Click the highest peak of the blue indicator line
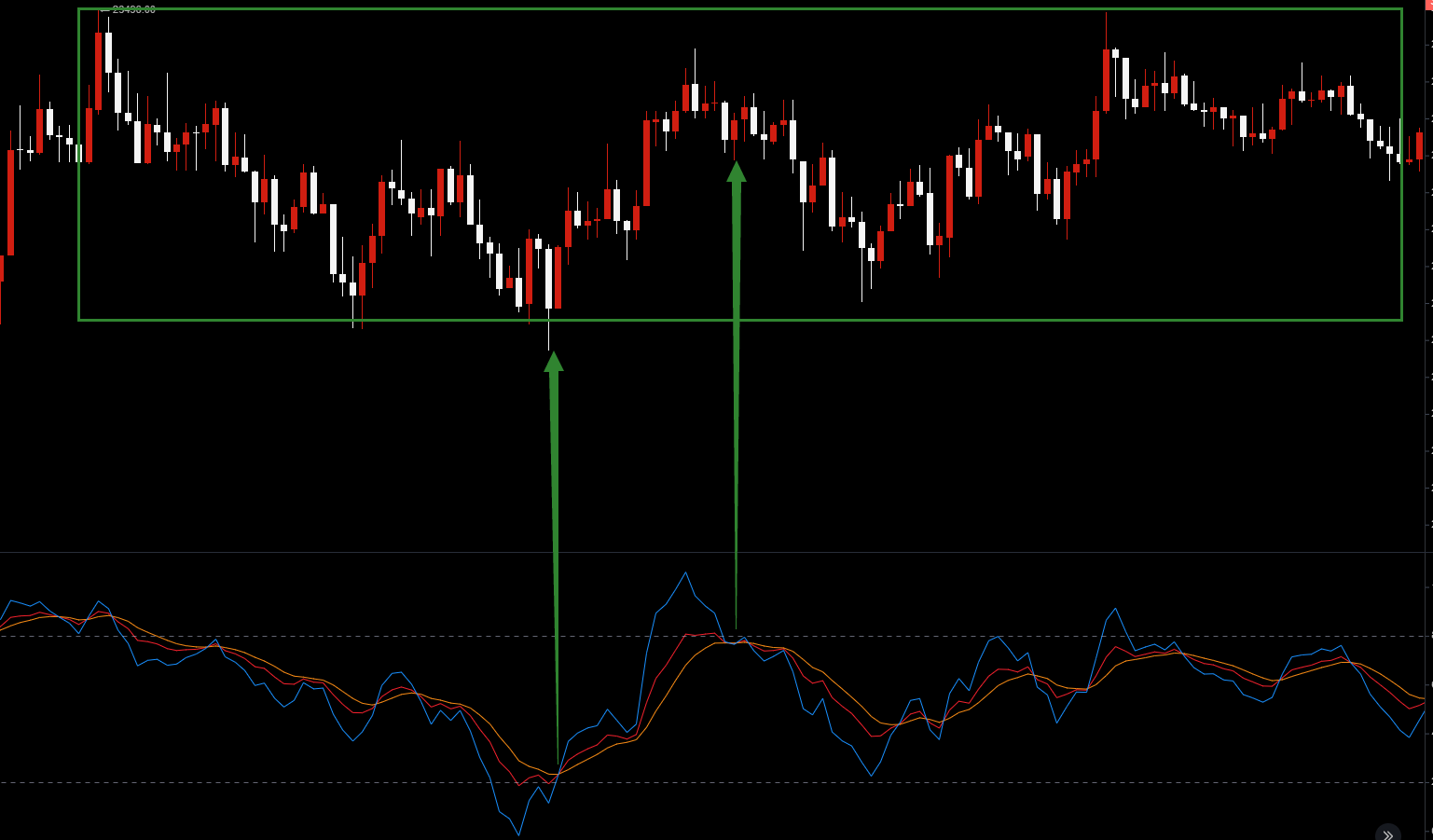 (685, 573)
